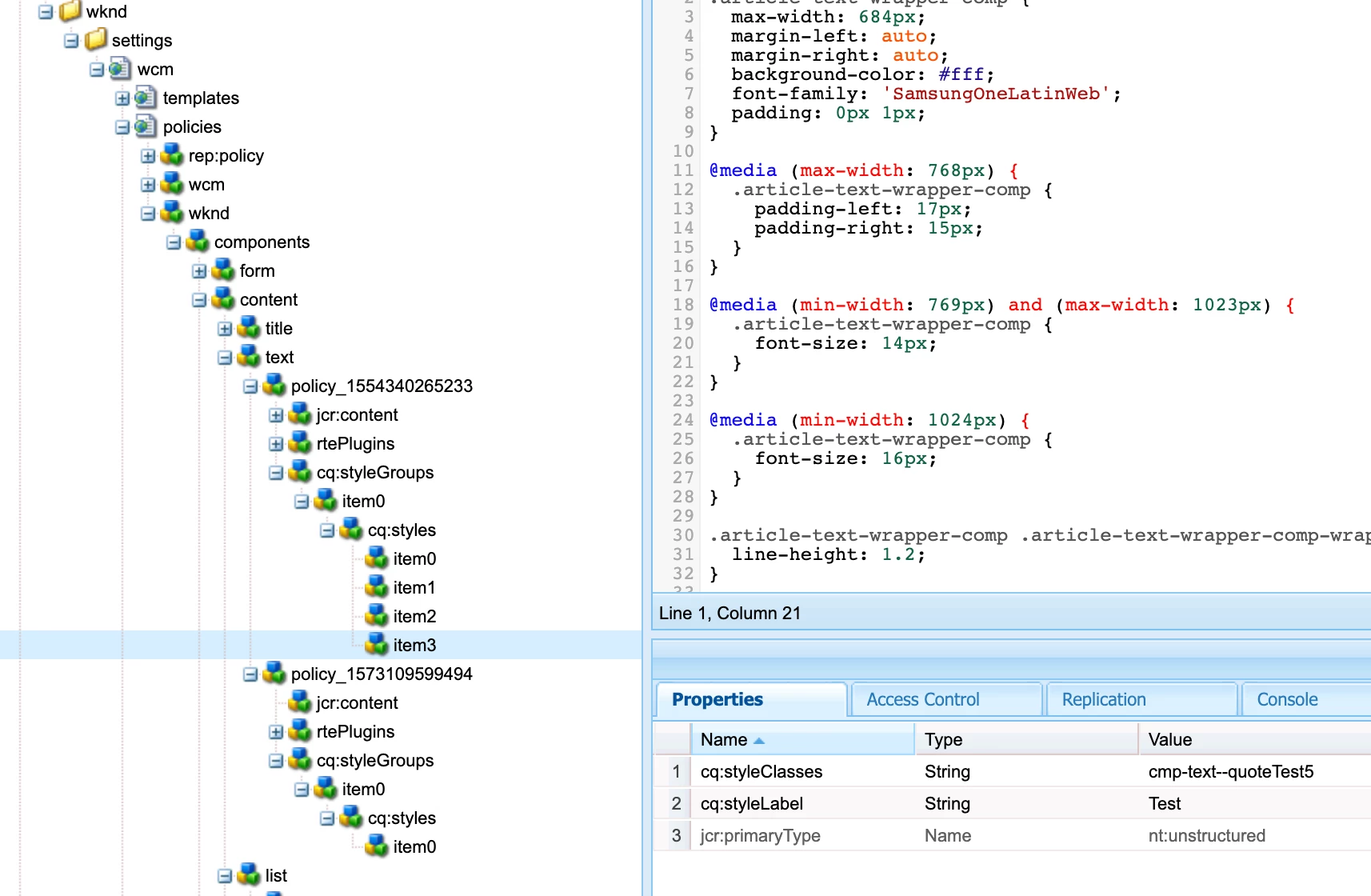Click the Line 1, Column 21 status bar
Image resolution: width=1371 pixels, height=896 pixels.
1012,613
